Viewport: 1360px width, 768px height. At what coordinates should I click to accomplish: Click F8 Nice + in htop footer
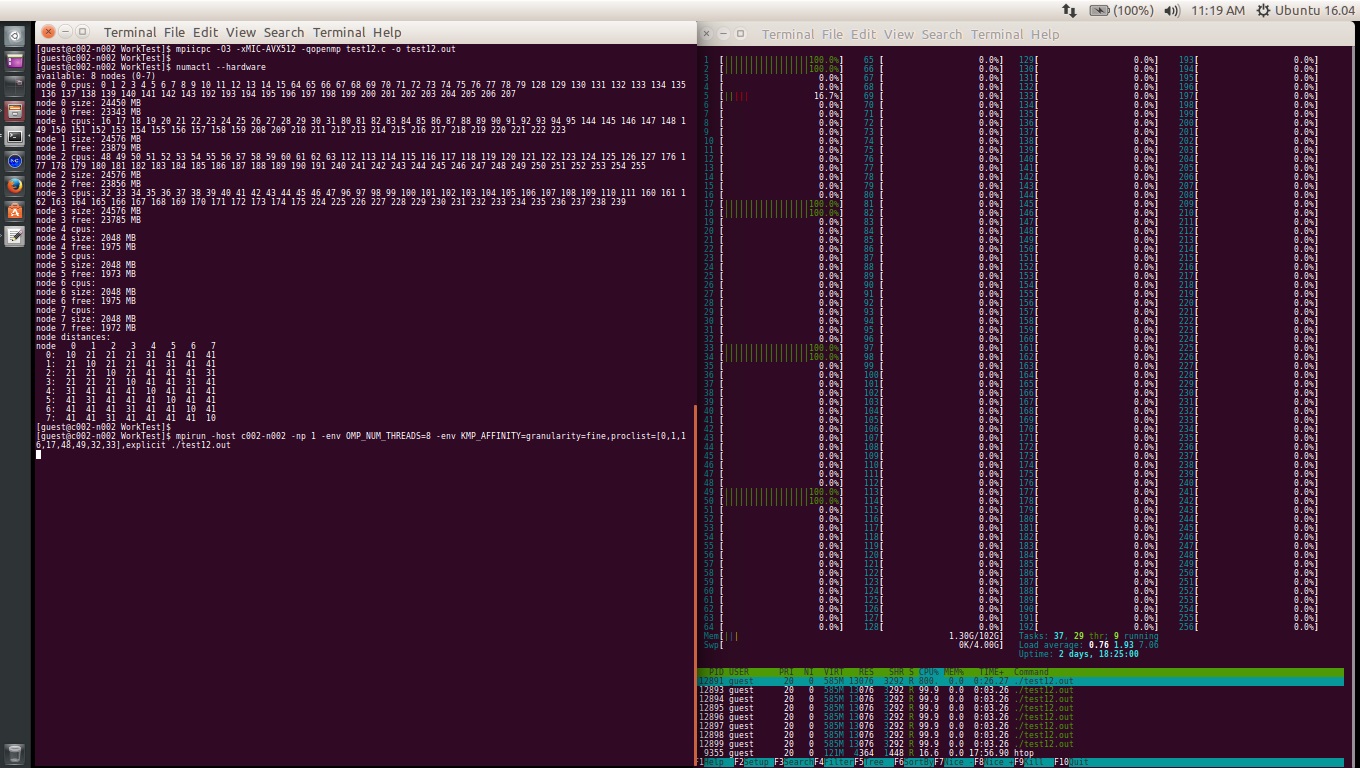[994, 762]
